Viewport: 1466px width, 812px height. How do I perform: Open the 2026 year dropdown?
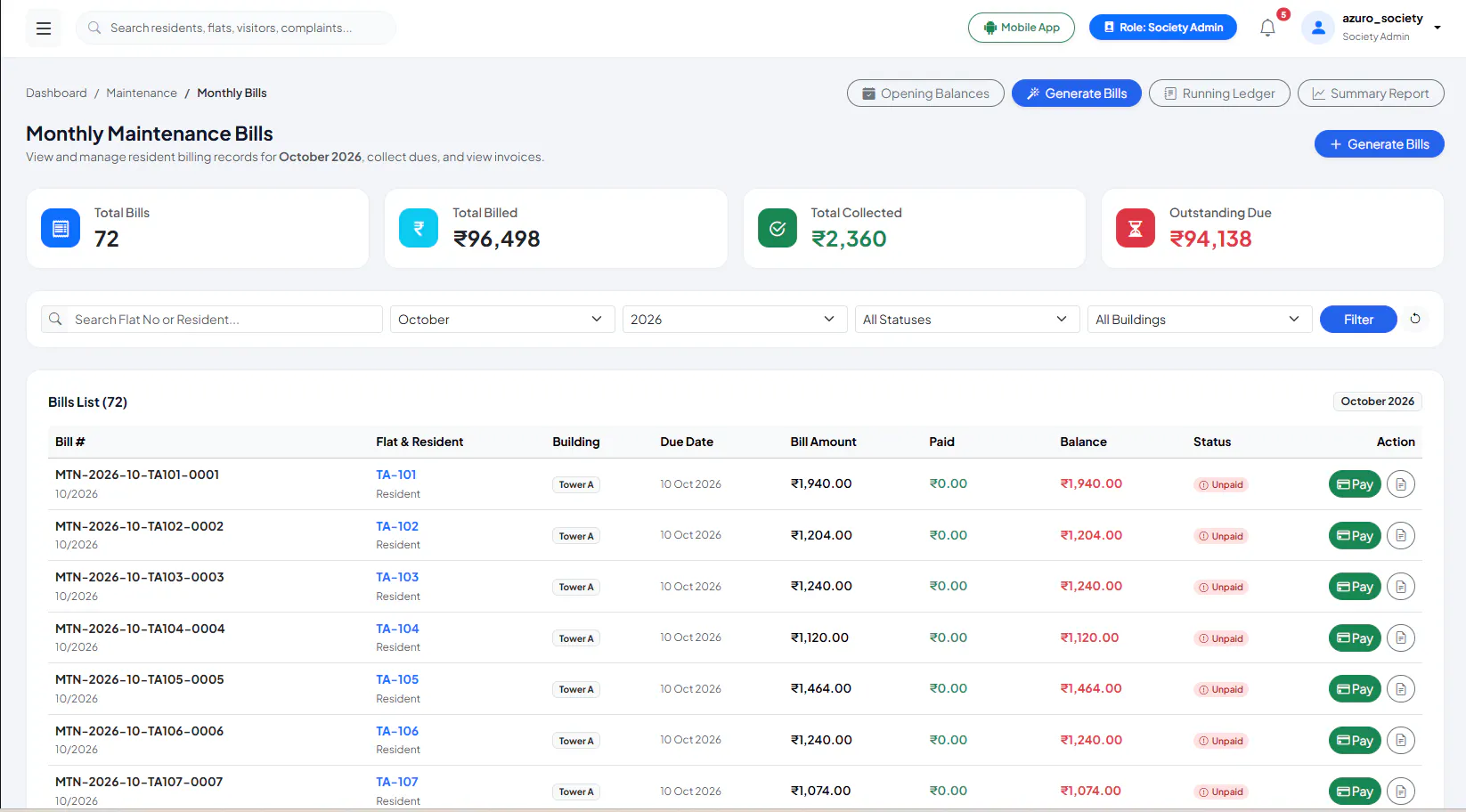click(735, 320)
